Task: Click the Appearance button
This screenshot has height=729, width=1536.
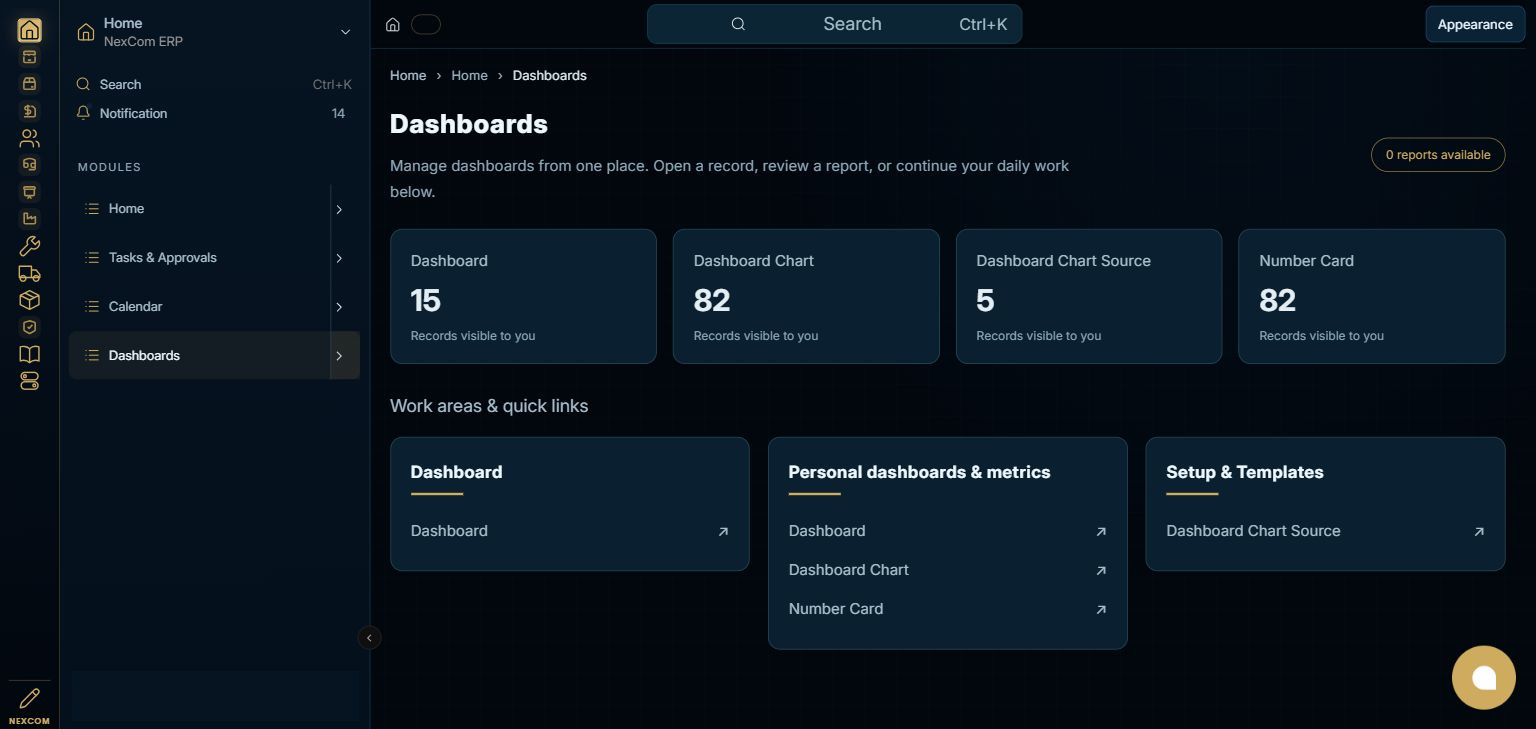Action: coord(1475,25)
